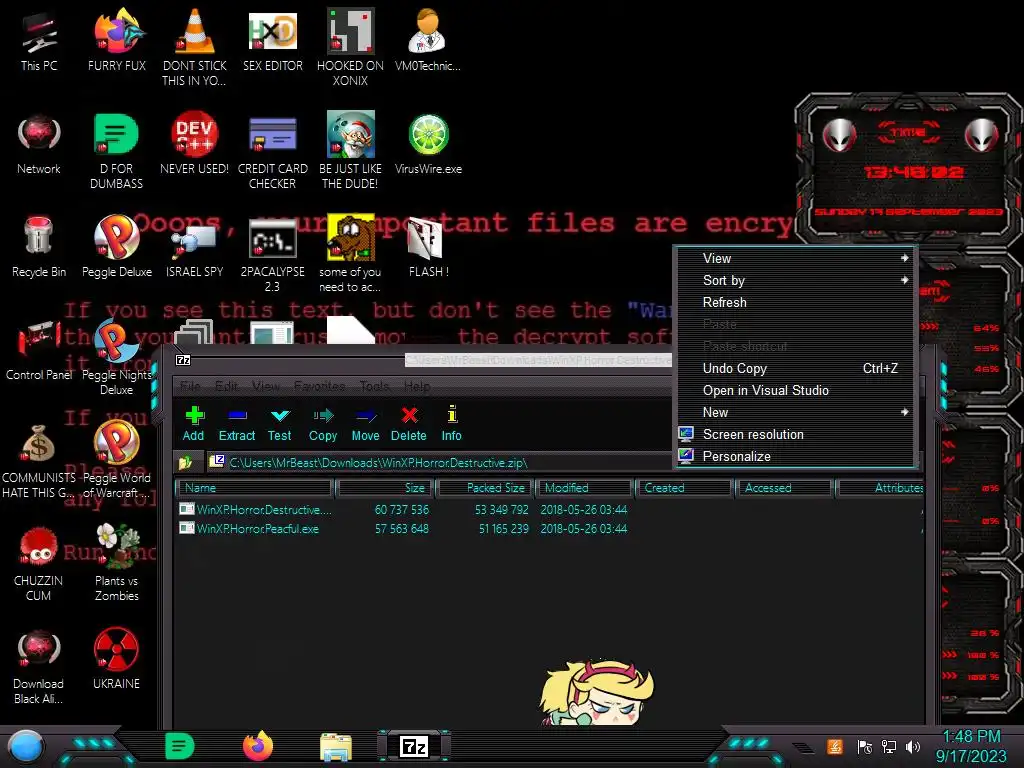Select HOOKED ON XONIX desktop icon
The width and height of the screenshot is (1024, 768).
pos(351,47)
